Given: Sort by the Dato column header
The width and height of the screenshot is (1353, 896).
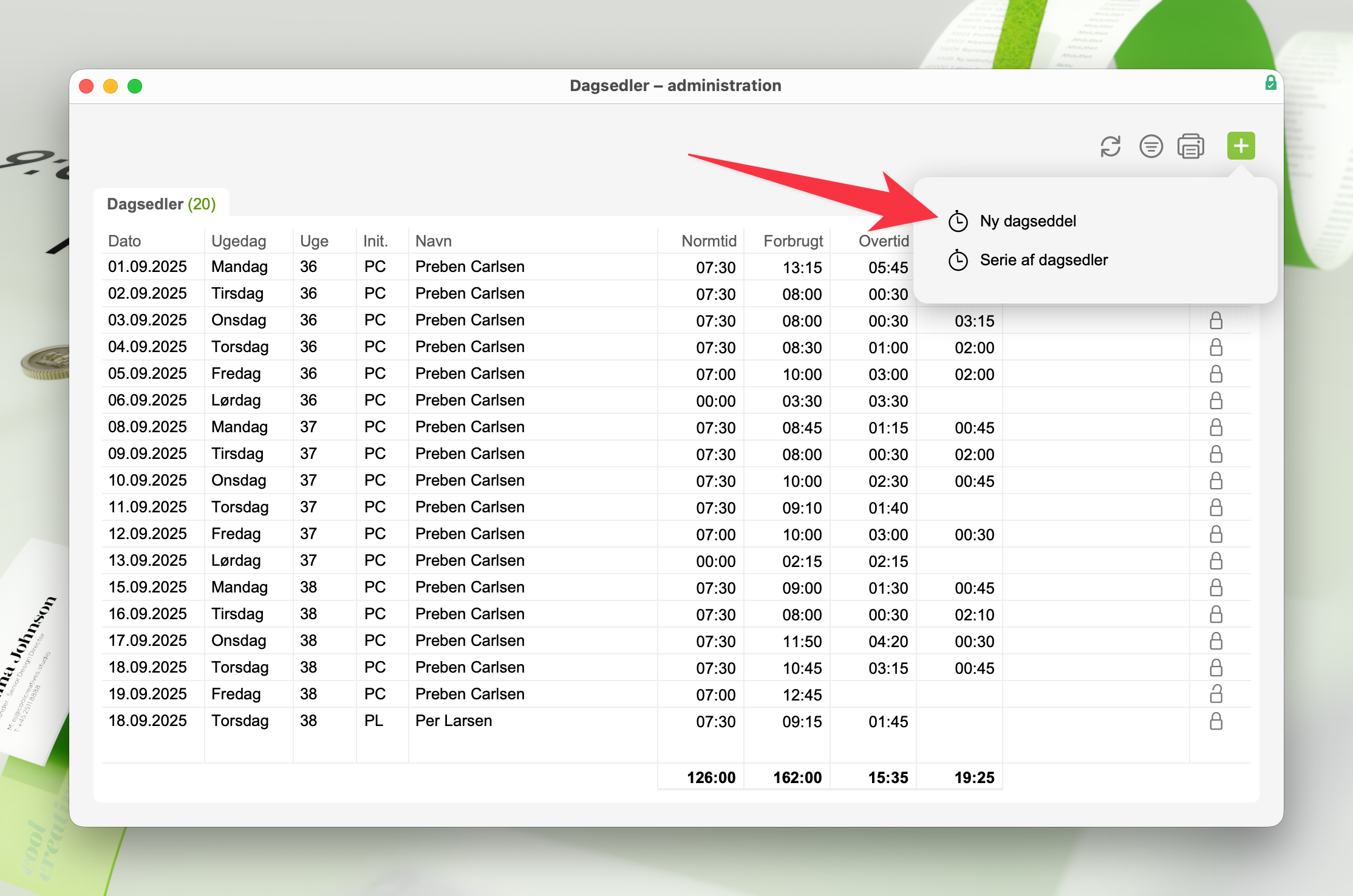Looking at the screenshot, I should click(x=124, y=241).
